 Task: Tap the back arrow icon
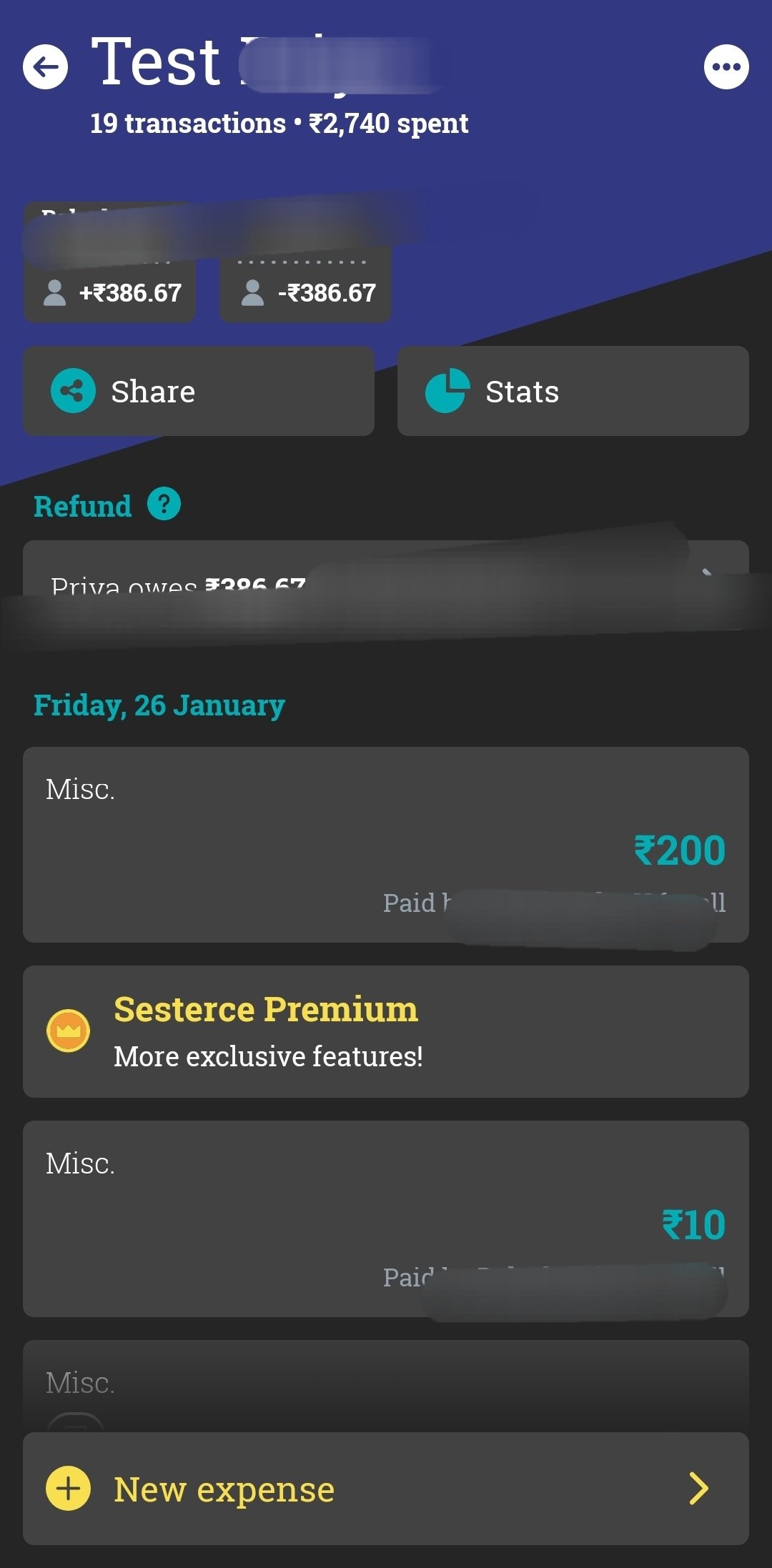pos(45,67)
